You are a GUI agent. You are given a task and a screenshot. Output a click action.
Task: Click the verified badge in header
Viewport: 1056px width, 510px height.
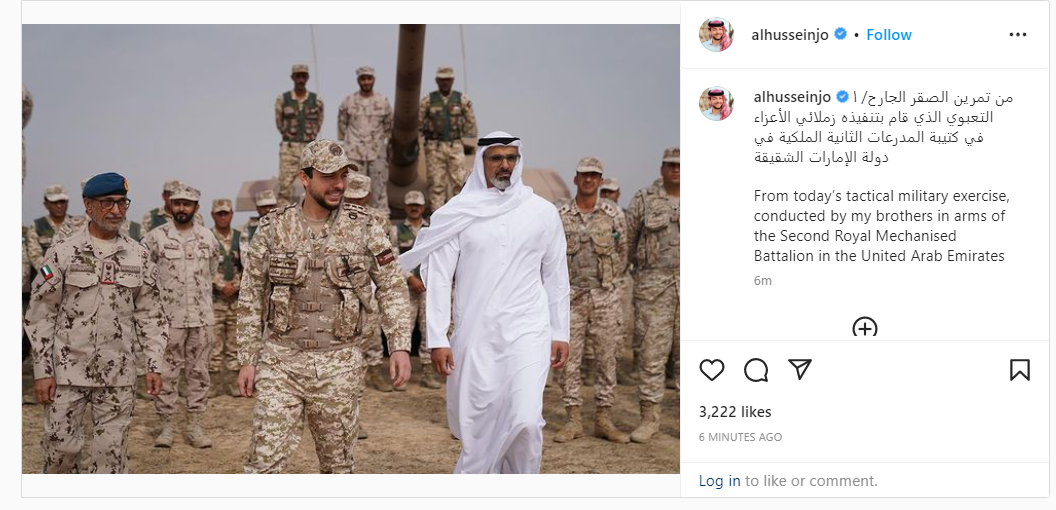pos(840,34)
